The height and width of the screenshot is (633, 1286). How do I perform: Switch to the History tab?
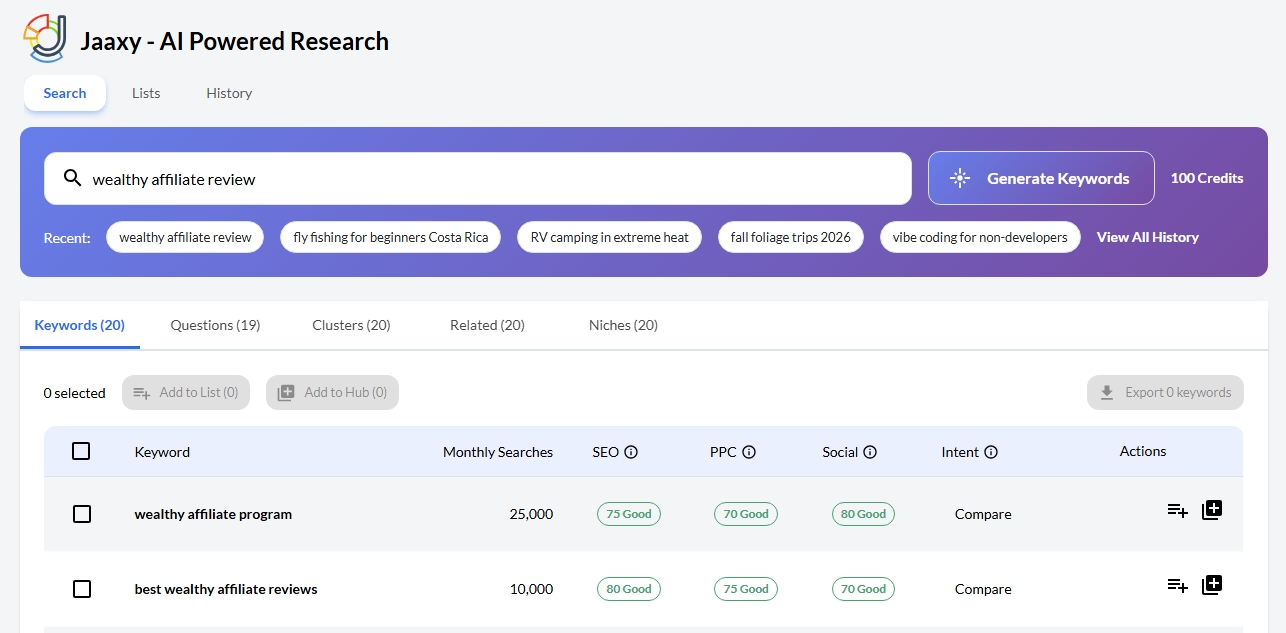[x=229, y=93]
